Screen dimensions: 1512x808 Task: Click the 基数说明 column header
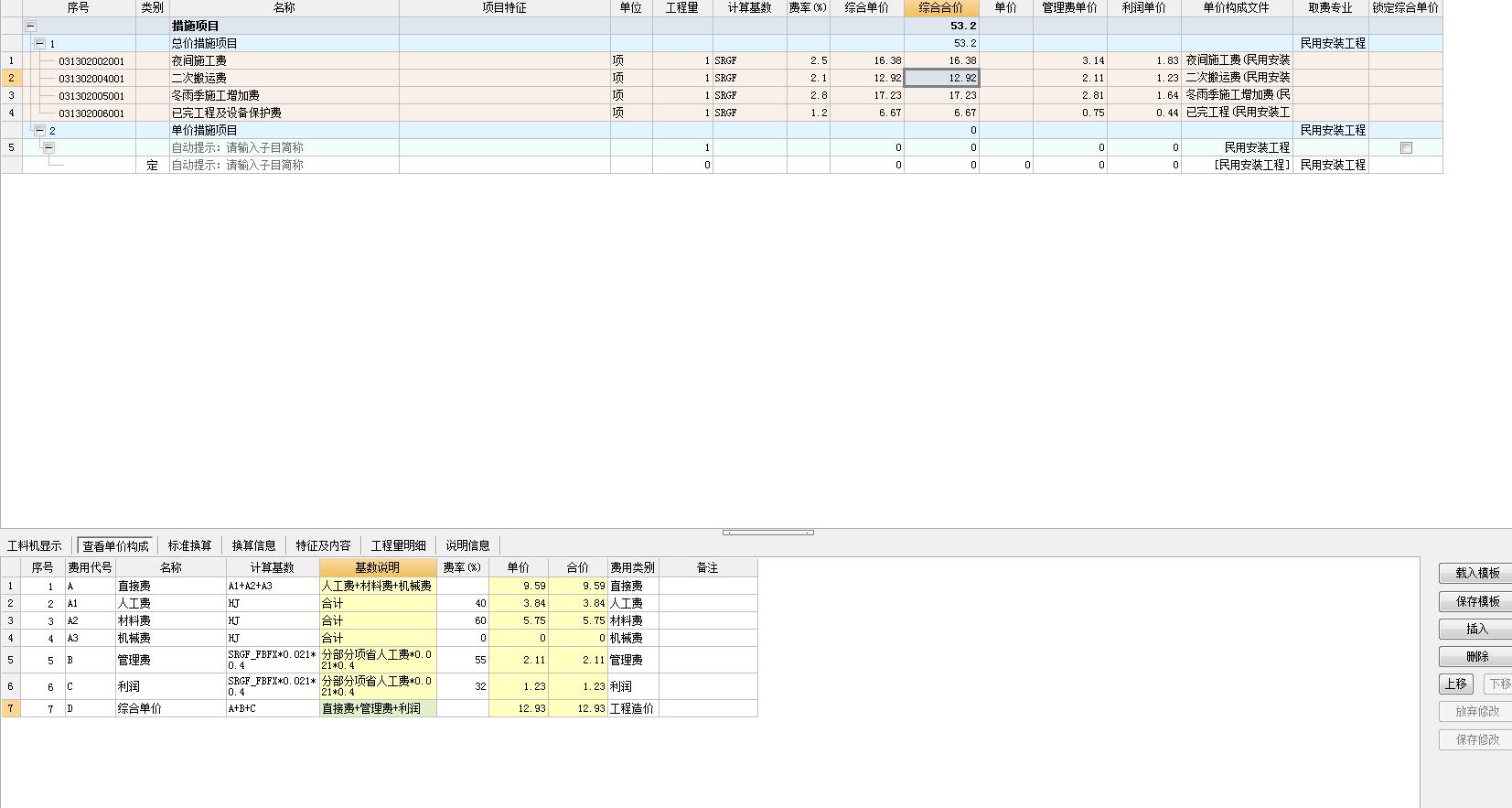378,567
